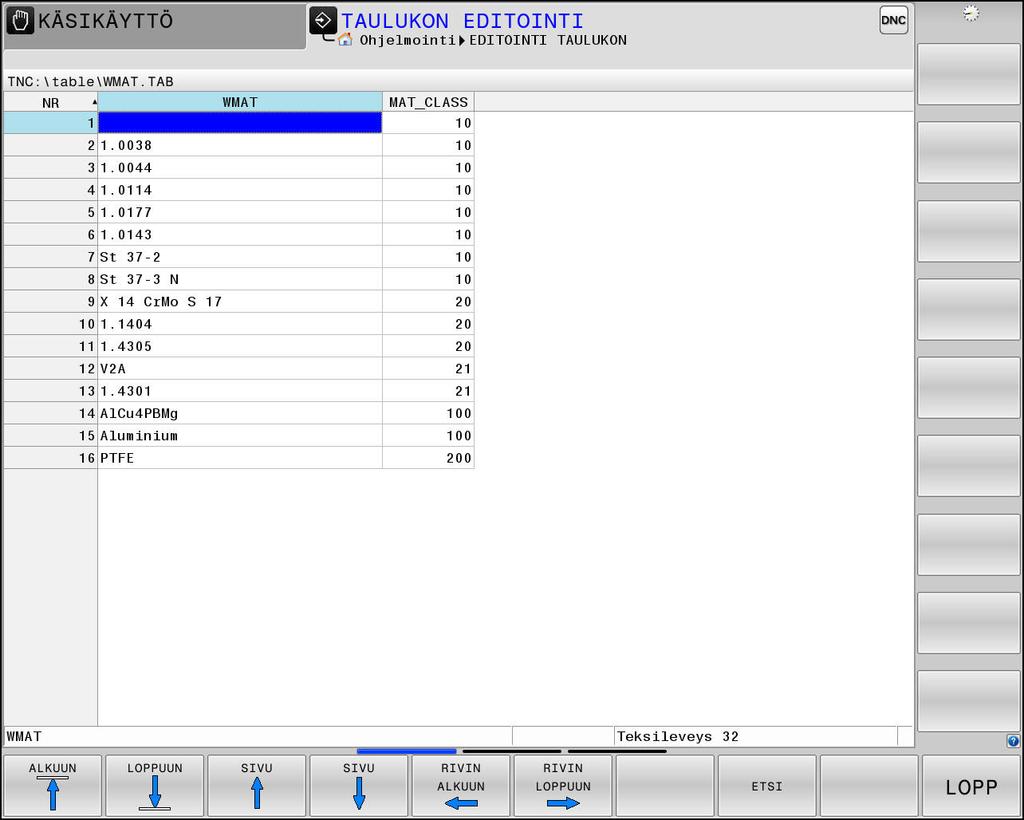The image size is (1024, 820).
Task: Click row number 9 in NR column
Action: tap(50, 302)
